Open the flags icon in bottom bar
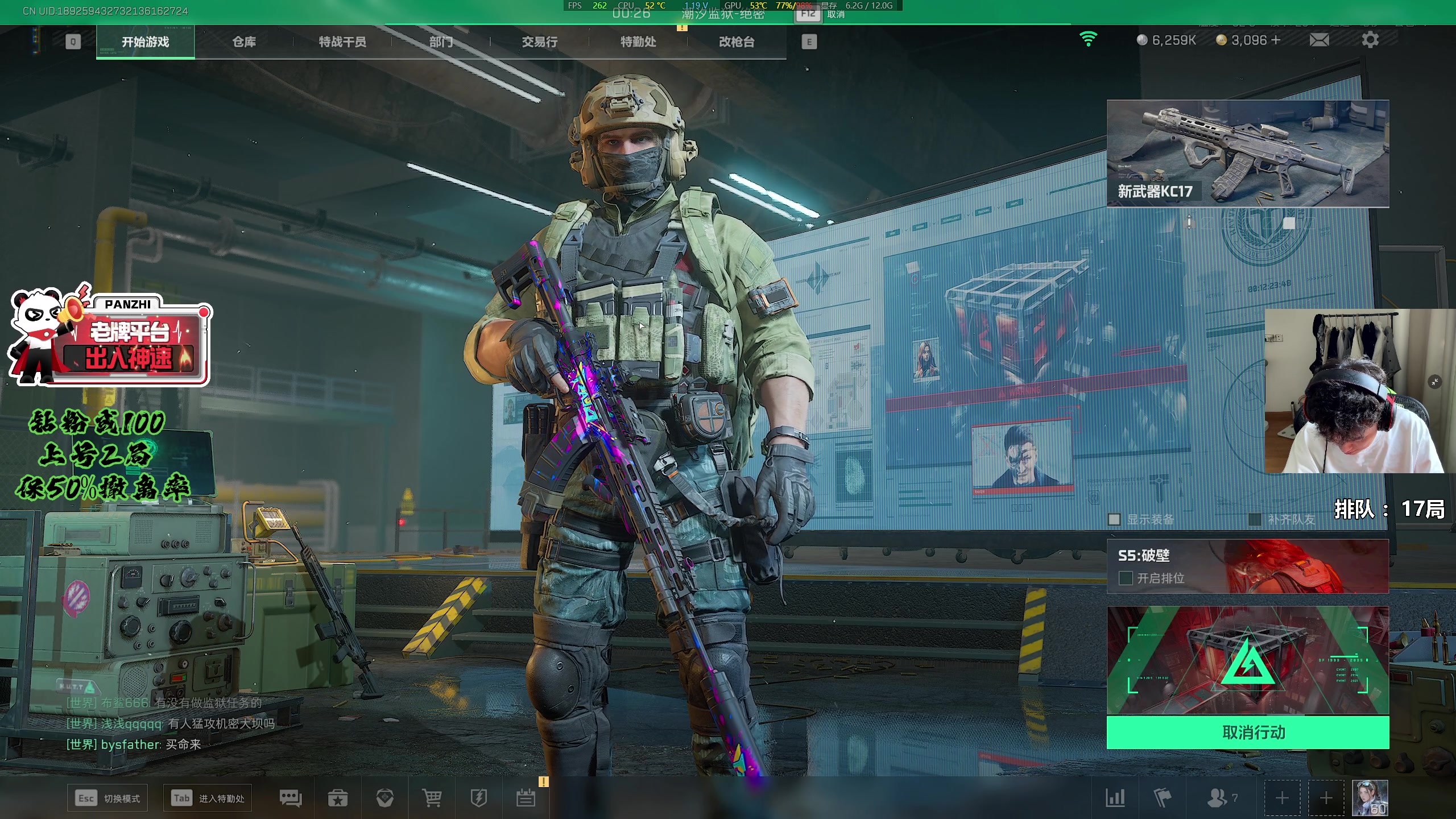 (1163, 799)
